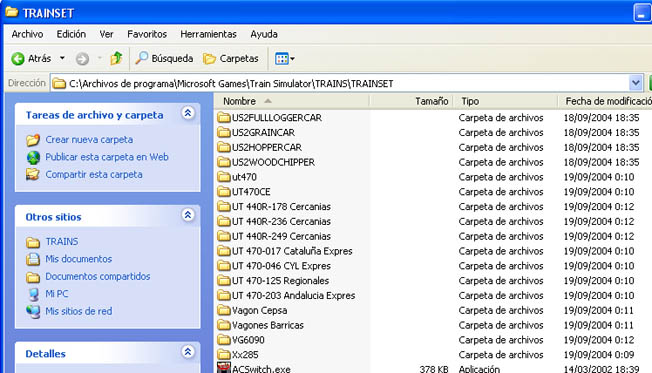Collapse Tareas de archivo y carpeta panel
The width and height of the screenshot is (652, 373).
point(188,113)
